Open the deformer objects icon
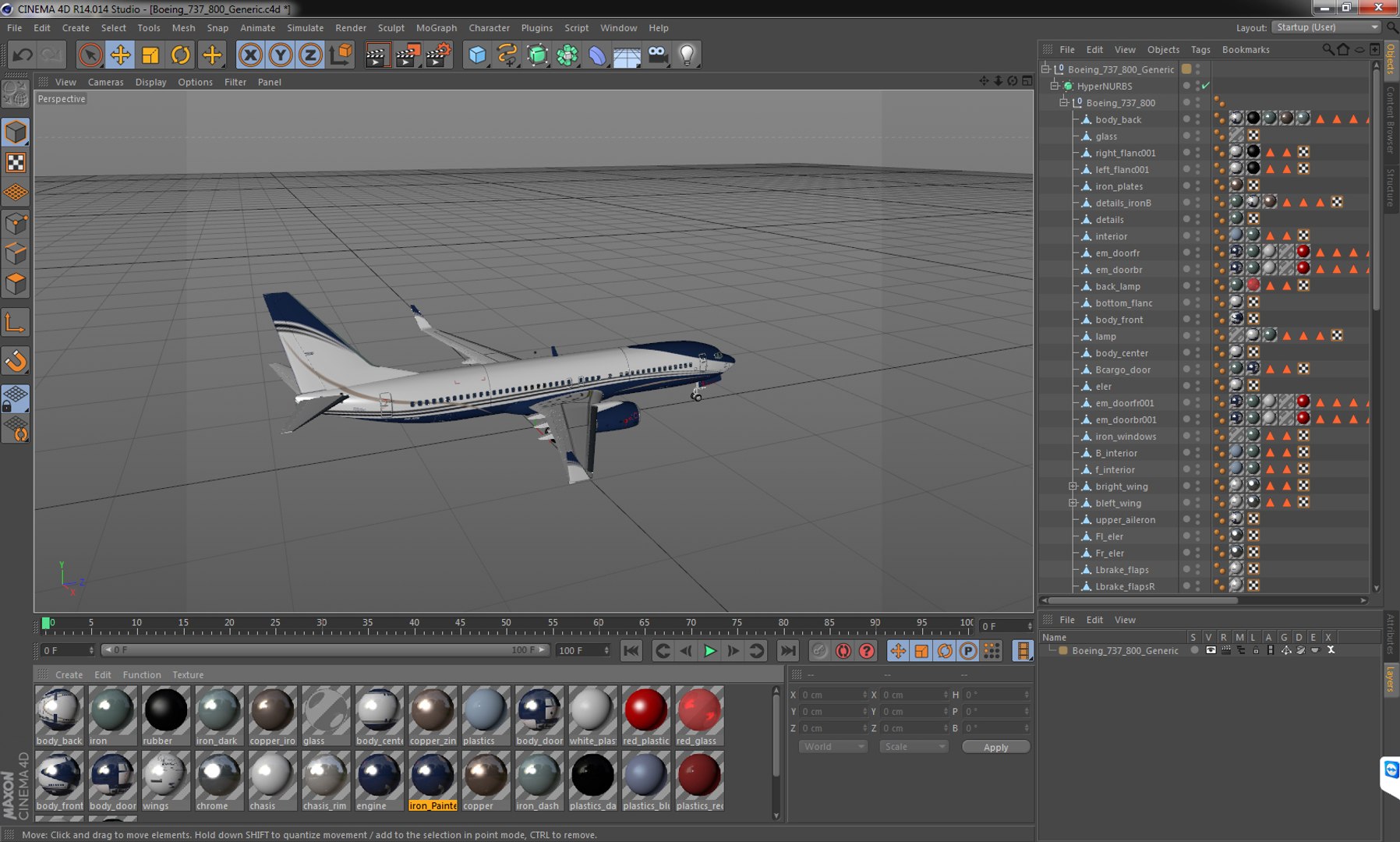This screenshot has height=842, width=1400. point(597,55)
